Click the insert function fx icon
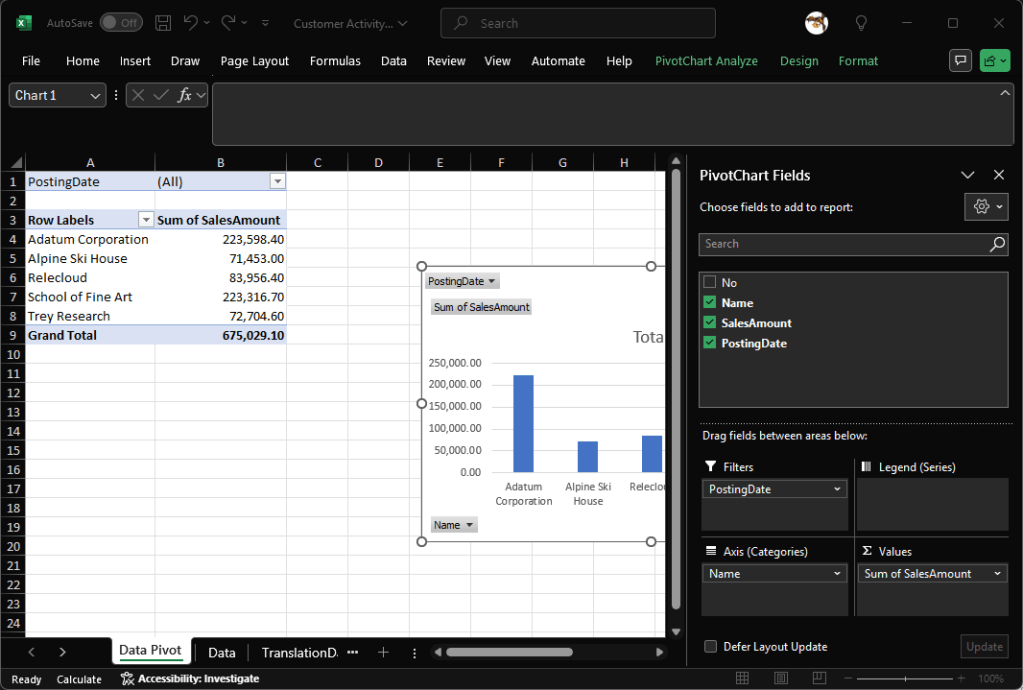 [x=185, y=95]
